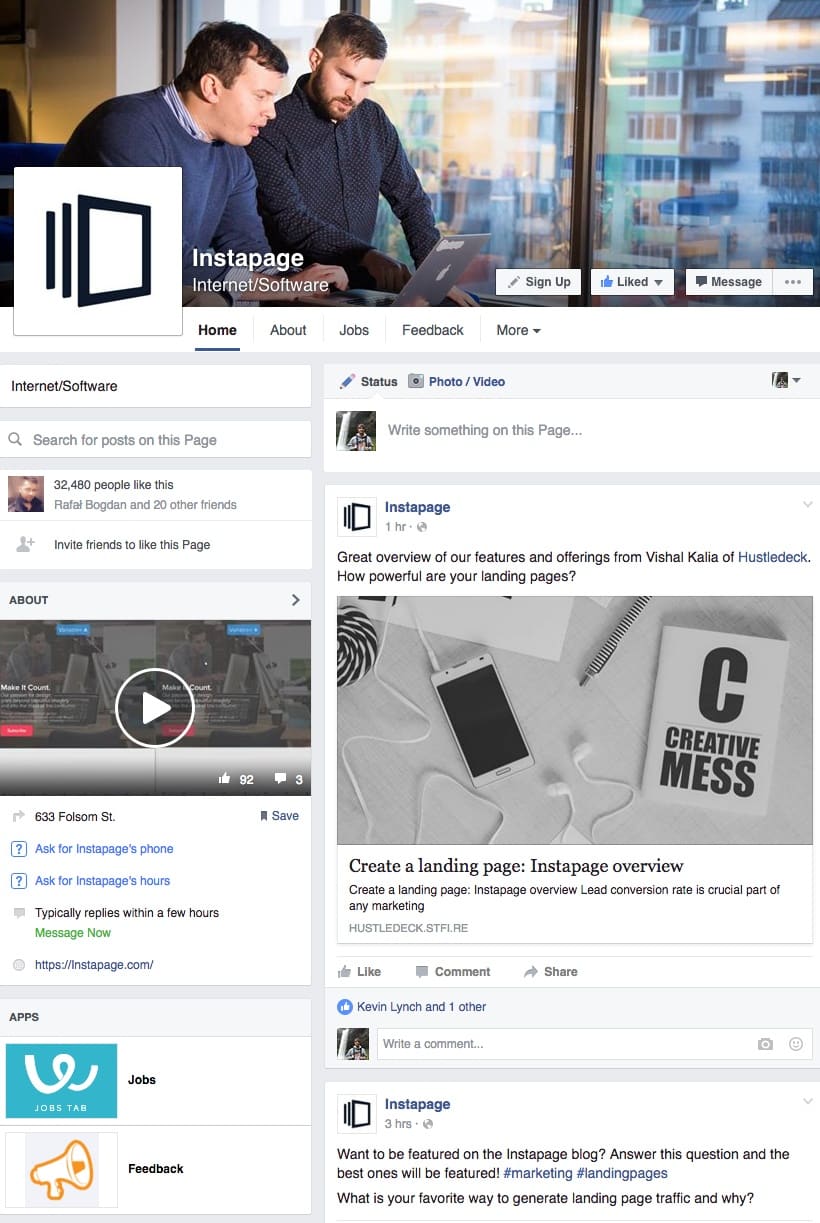
Task: Open Instapage name on the 3 hrs post
Action: 417,1104
